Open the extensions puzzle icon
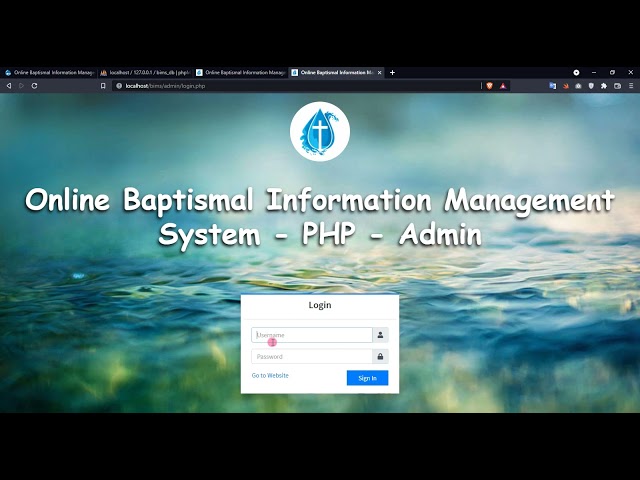Screen dimensions: 640x480 [x=604, y=86]
